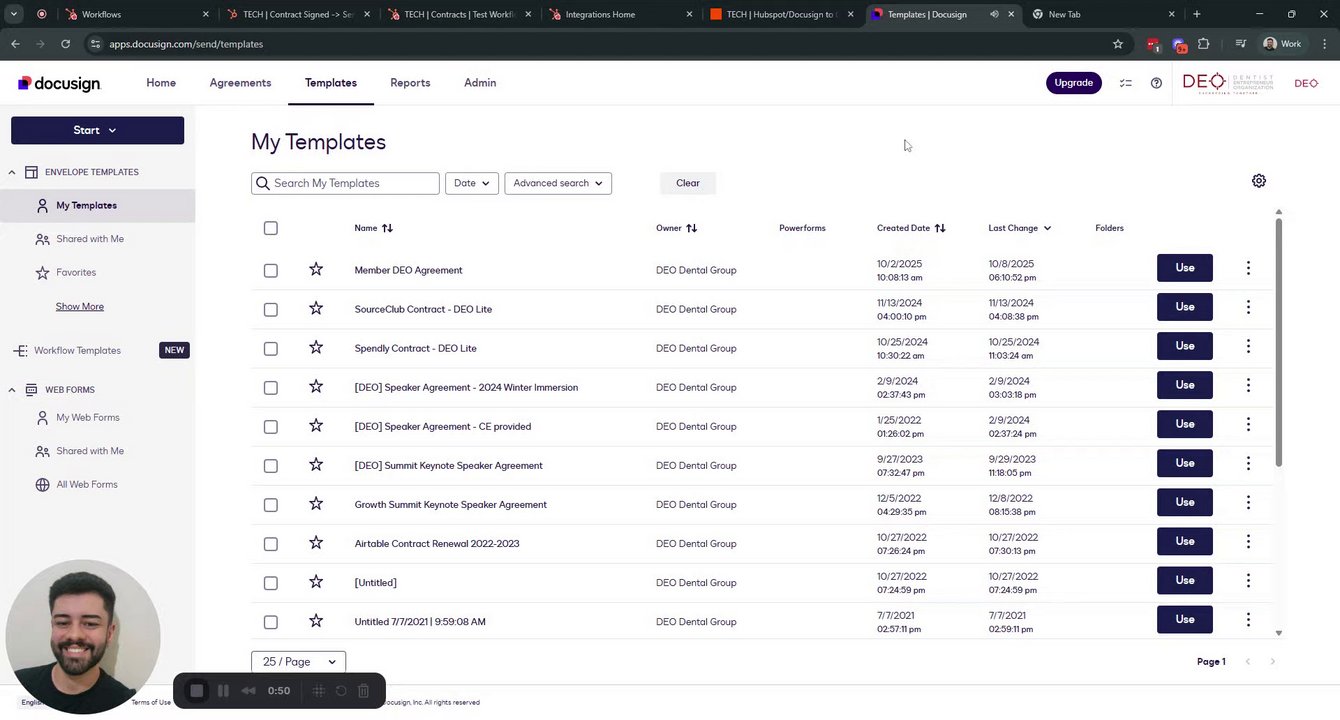The image size is (1340, 720).
Task: Open the checklist icon beside Upgrade
Action: [x=1126, y=83]
